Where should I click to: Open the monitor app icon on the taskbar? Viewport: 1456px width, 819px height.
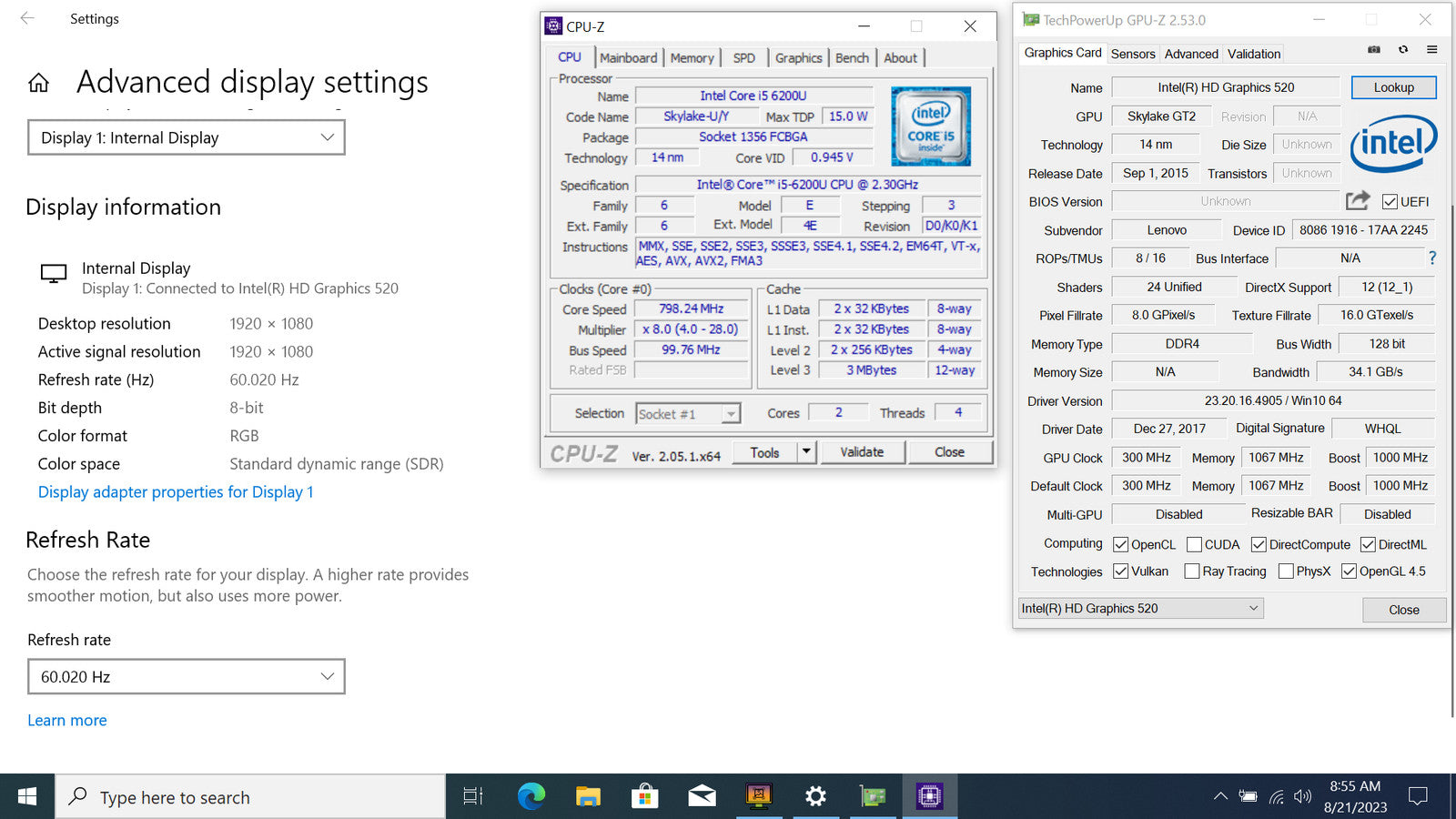click(759, 797)
